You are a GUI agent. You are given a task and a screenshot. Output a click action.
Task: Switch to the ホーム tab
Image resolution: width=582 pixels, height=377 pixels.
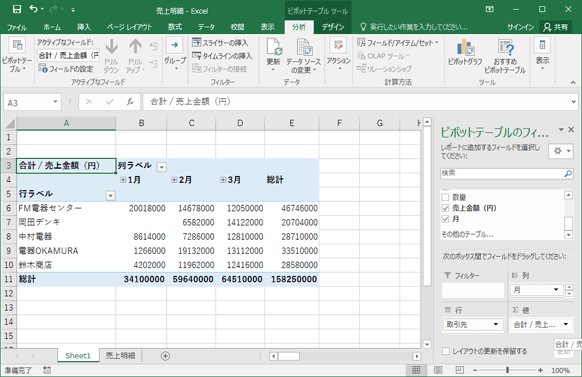click(52, 27)
